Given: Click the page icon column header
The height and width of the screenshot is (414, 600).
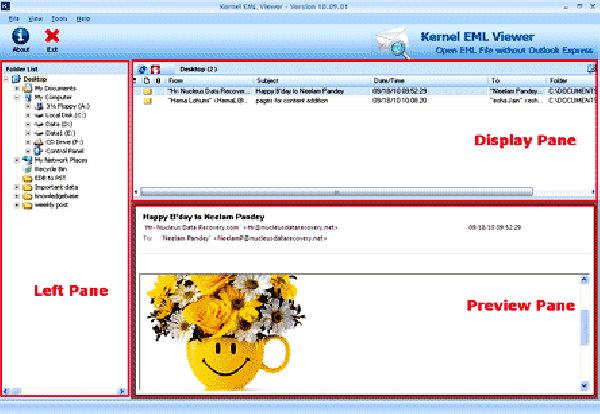Looking at the screenshot, I should pos(147,81).
